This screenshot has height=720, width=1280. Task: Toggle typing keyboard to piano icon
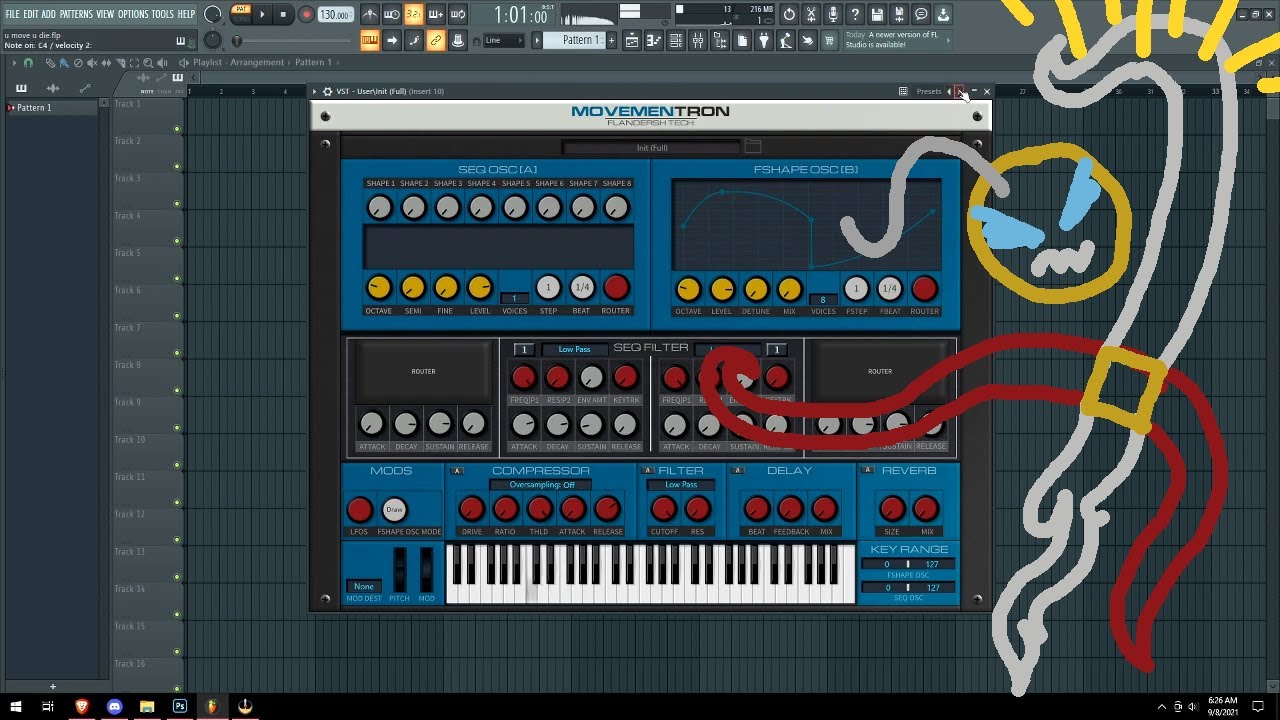point(370,40)
